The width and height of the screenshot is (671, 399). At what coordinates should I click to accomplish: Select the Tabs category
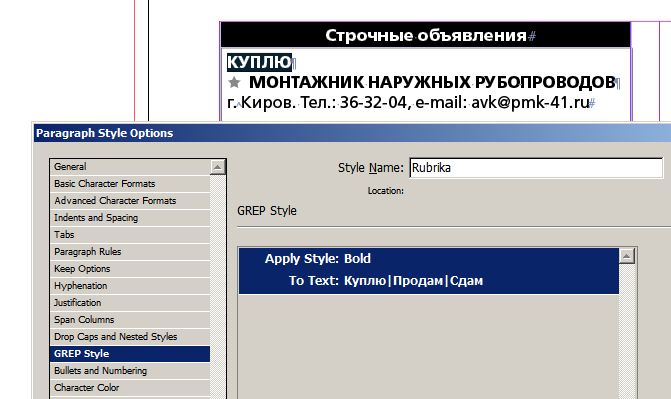pos(130,235)
